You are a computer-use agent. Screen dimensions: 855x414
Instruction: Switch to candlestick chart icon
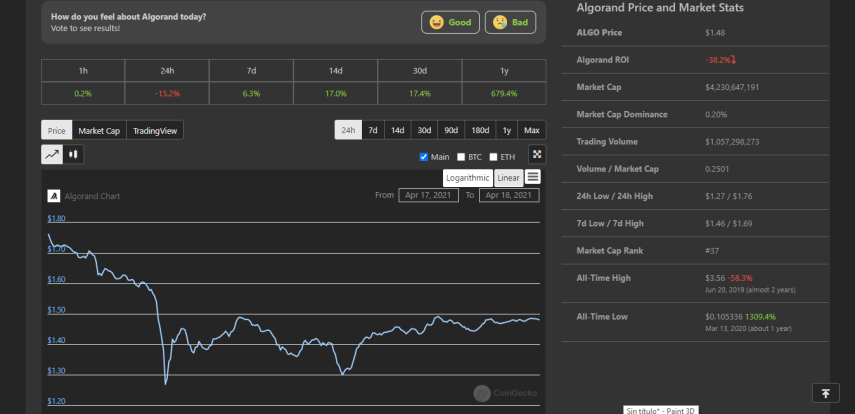click(73, 154)
